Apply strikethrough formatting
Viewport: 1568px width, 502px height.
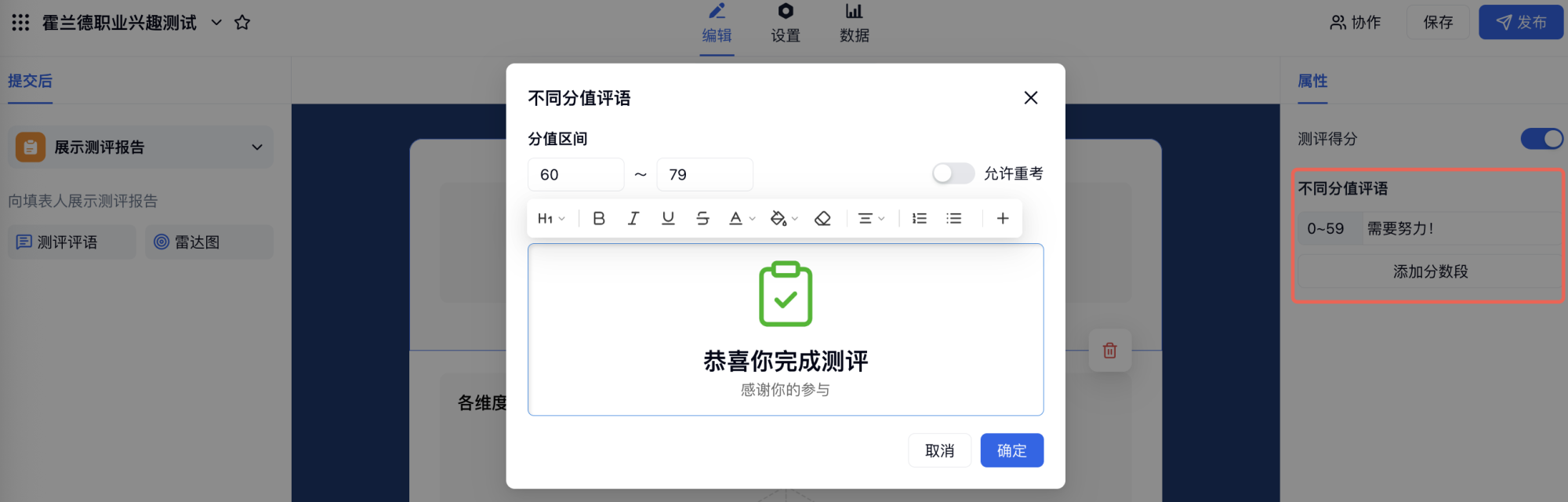coord(702,219)
